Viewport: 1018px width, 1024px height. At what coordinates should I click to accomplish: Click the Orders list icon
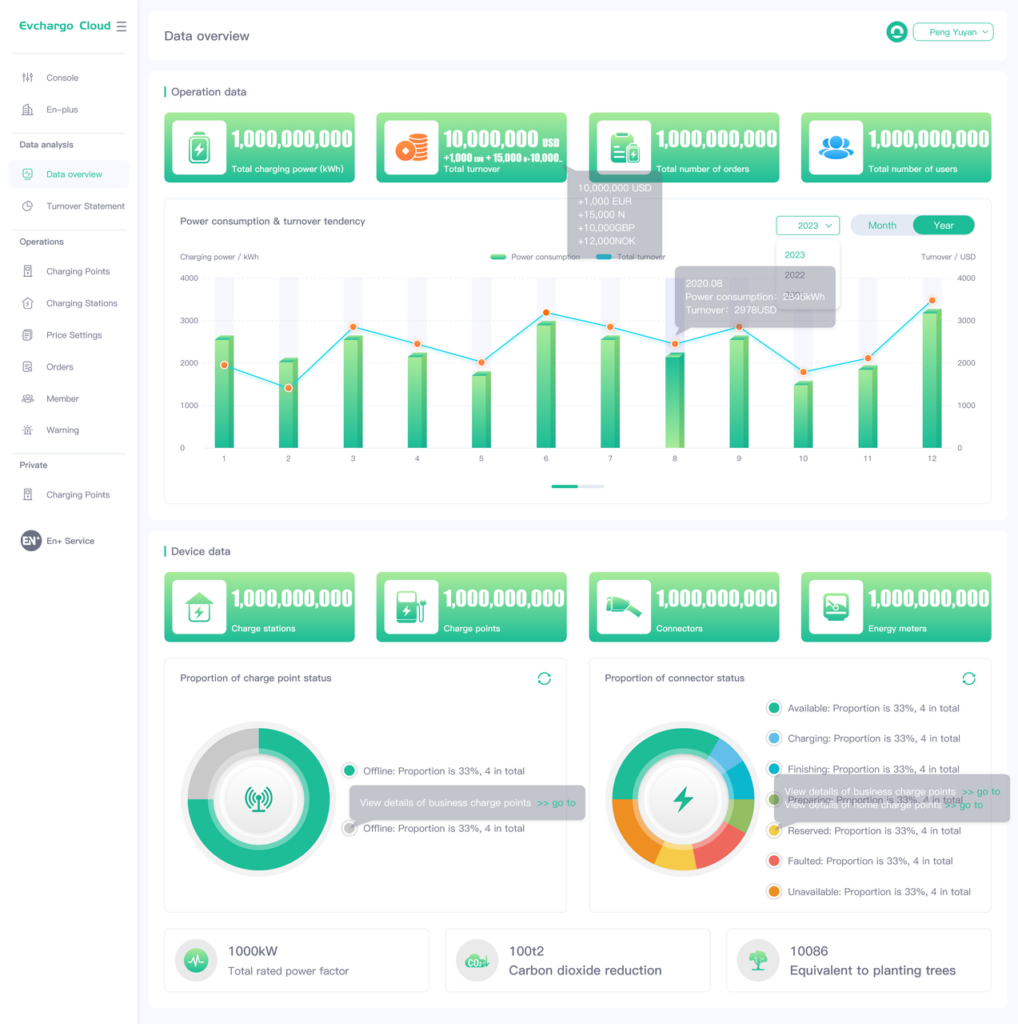(27, 367)
